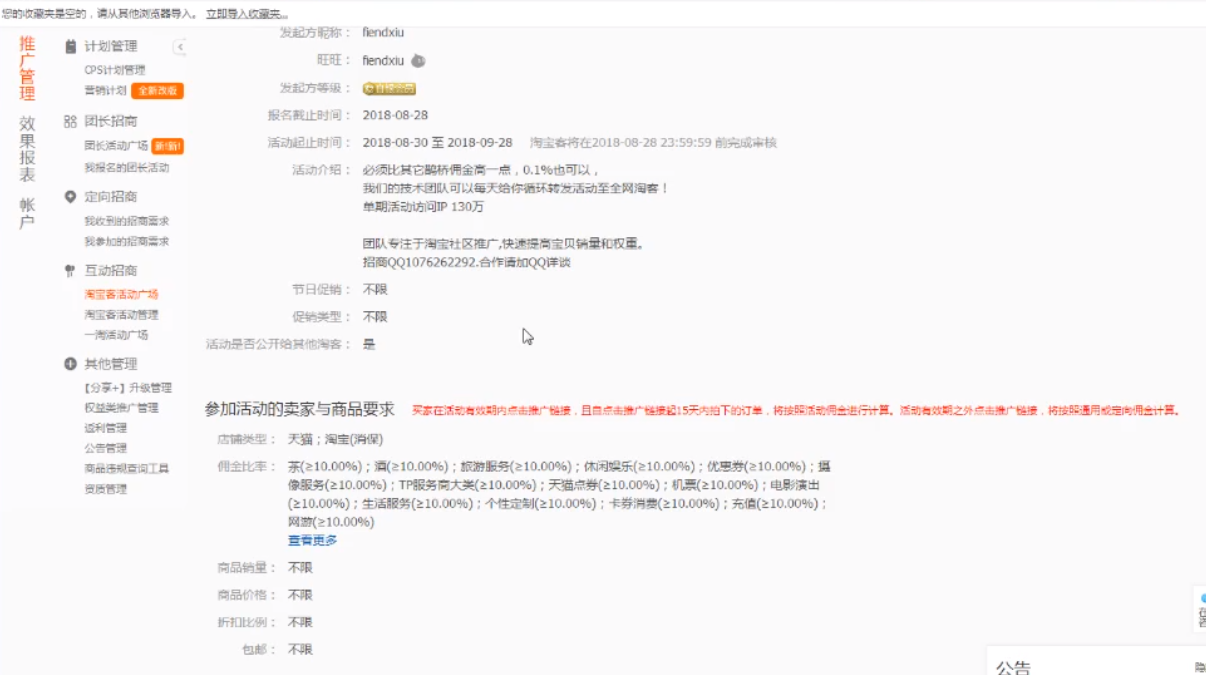This screenshot has height=675, width=1206.
Task: Open the online consultation widget at right edge
Action: [1199, 608]
